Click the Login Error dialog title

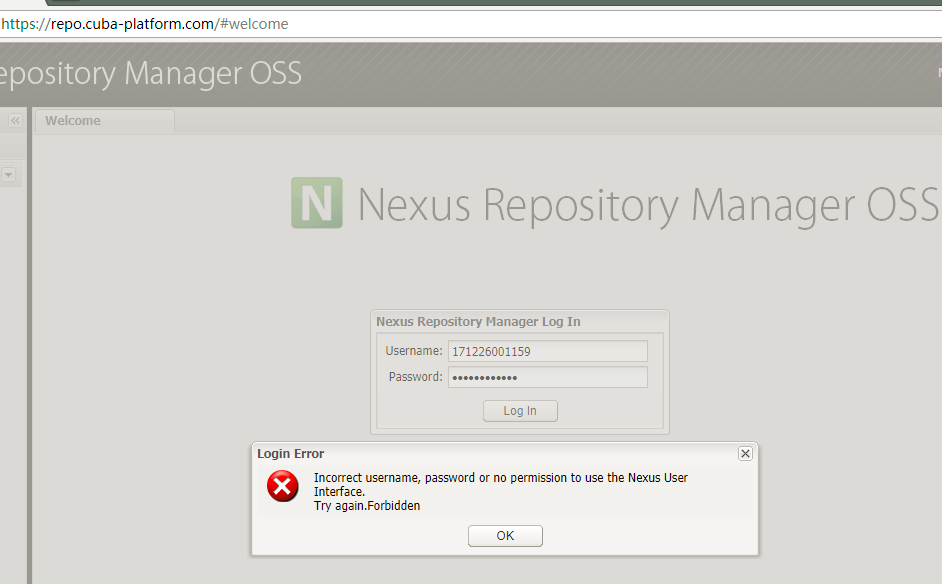tap(291, 454)
